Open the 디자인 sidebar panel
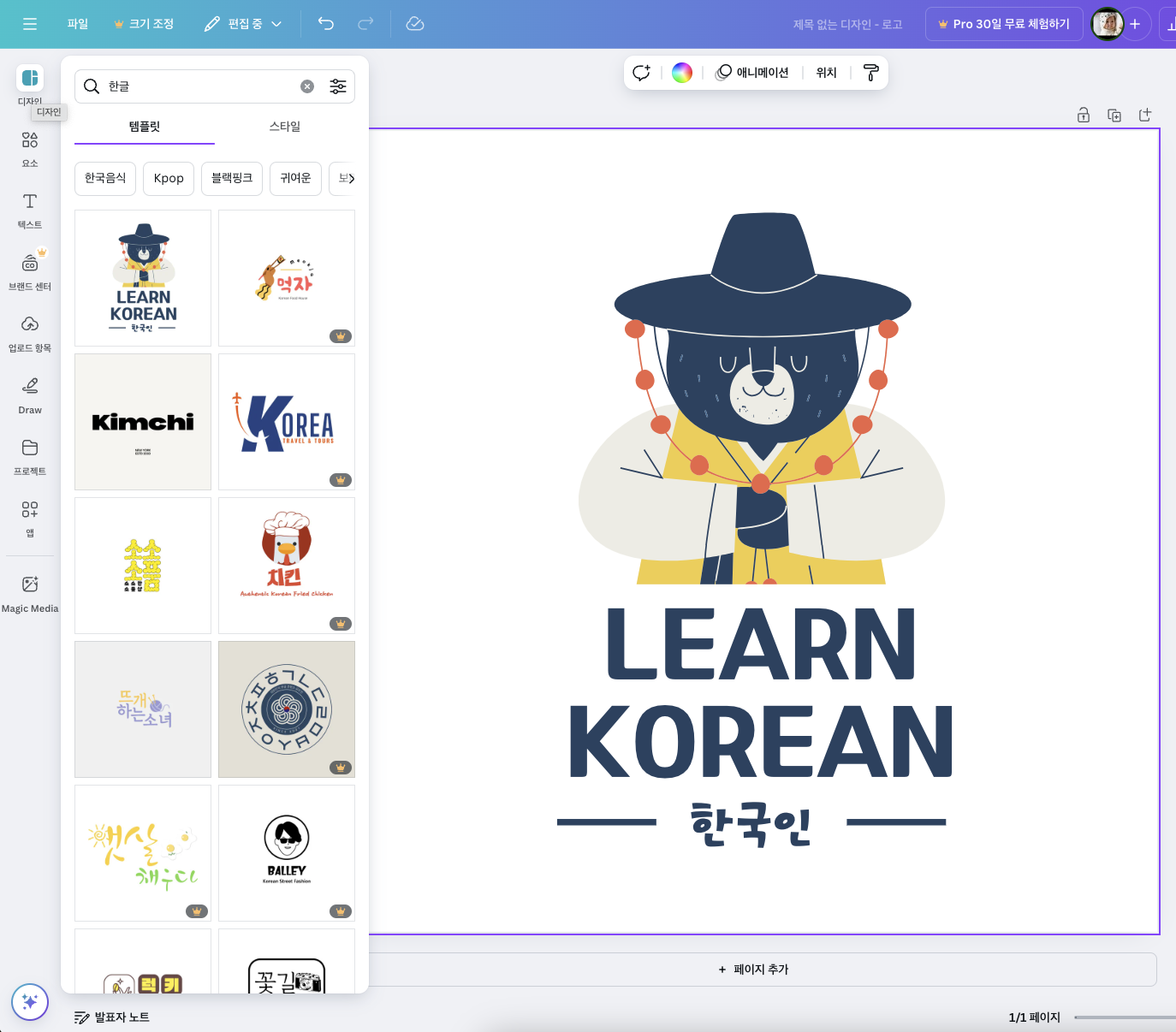Image resolution: width=1176 pixels, height=1032 pixels. (x=30, y=85)
